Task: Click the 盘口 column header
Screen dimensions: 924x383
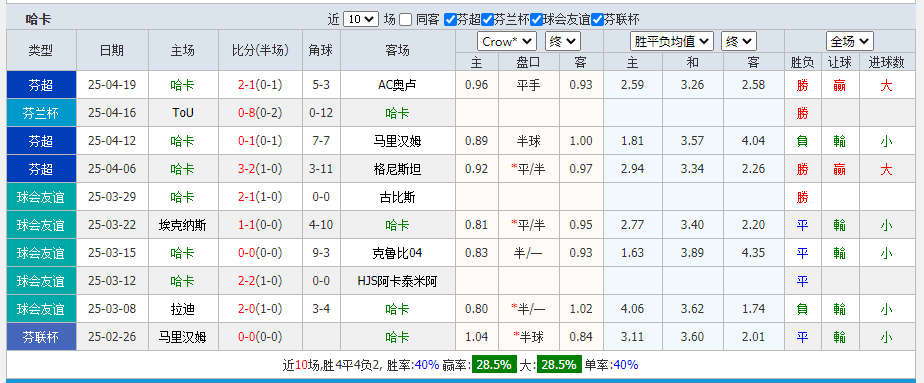Action: point(529,62)
